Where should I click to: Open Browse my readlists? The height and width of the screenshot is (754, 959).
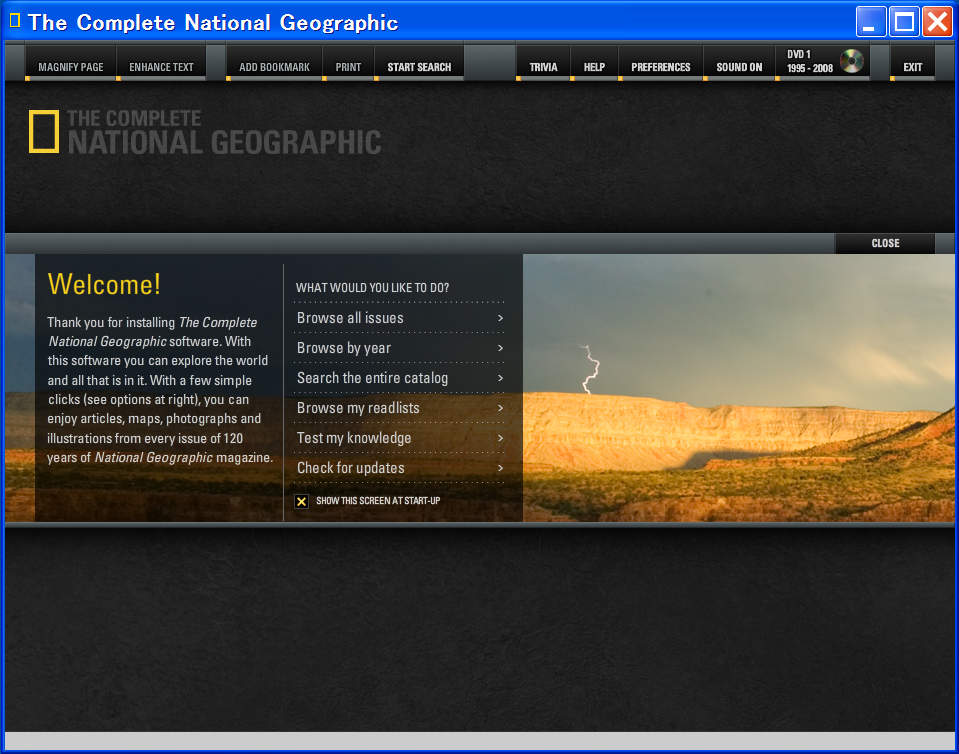(x=400, y=408)
